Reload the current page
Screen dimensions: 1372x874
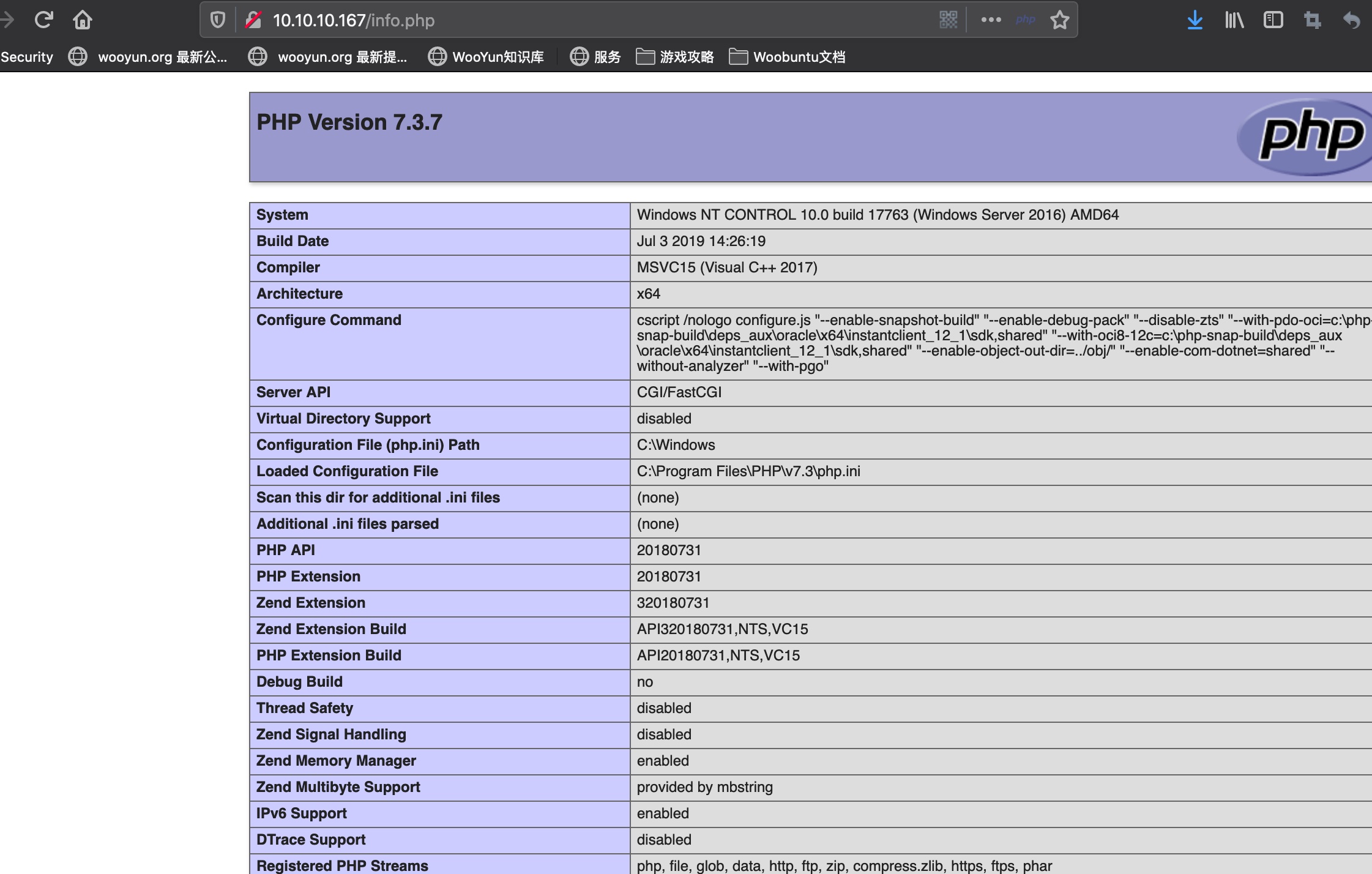(x=43, y=20)
